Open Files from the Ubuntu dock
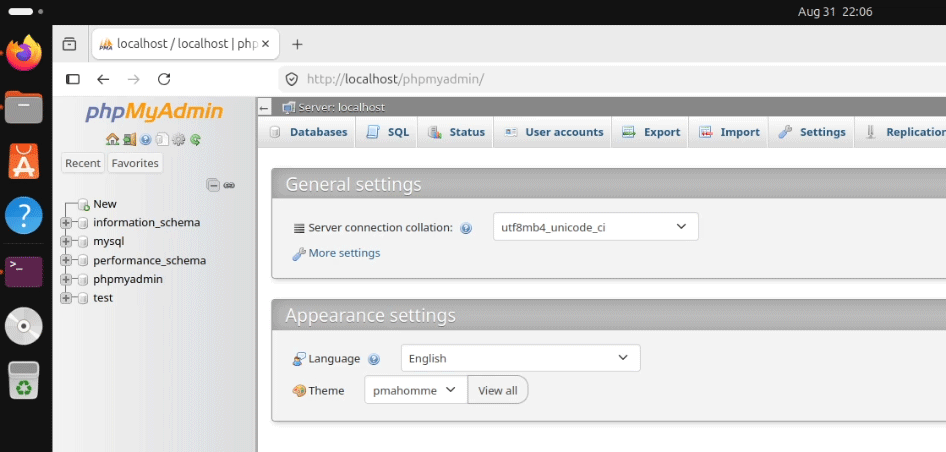This screenshot has width=946, height=452. (x=24, y=107)
